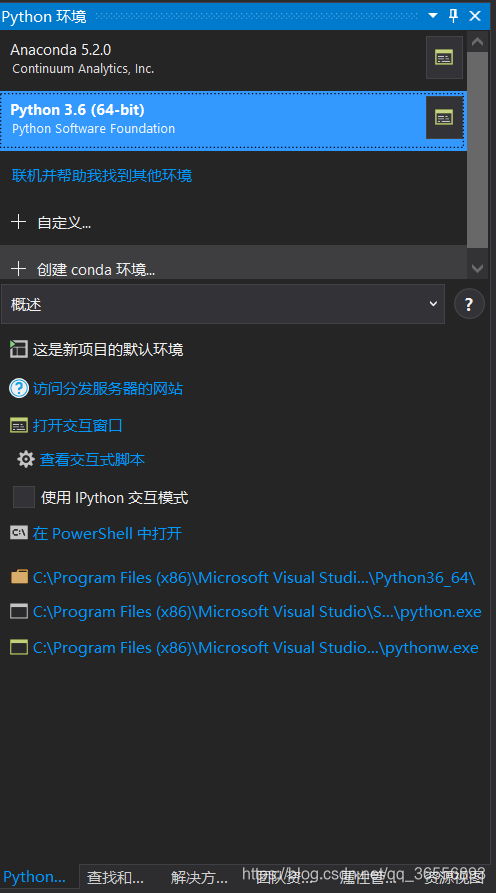Click 打开交互窗口 link
The width and height of the screenshot is (496, 893).
(77, 425)
